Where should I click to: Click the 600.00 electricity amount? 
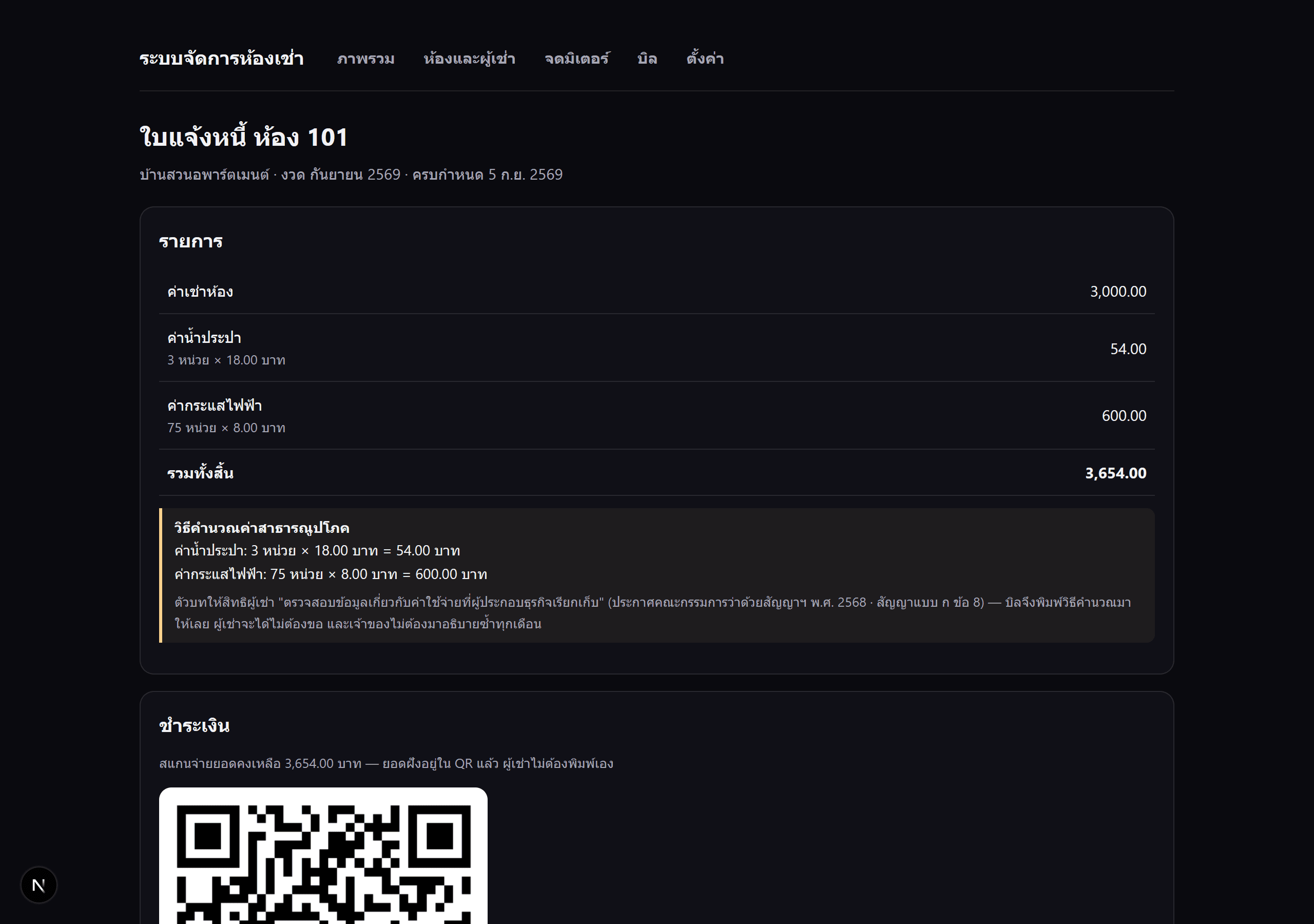(x=1124, y=416)
